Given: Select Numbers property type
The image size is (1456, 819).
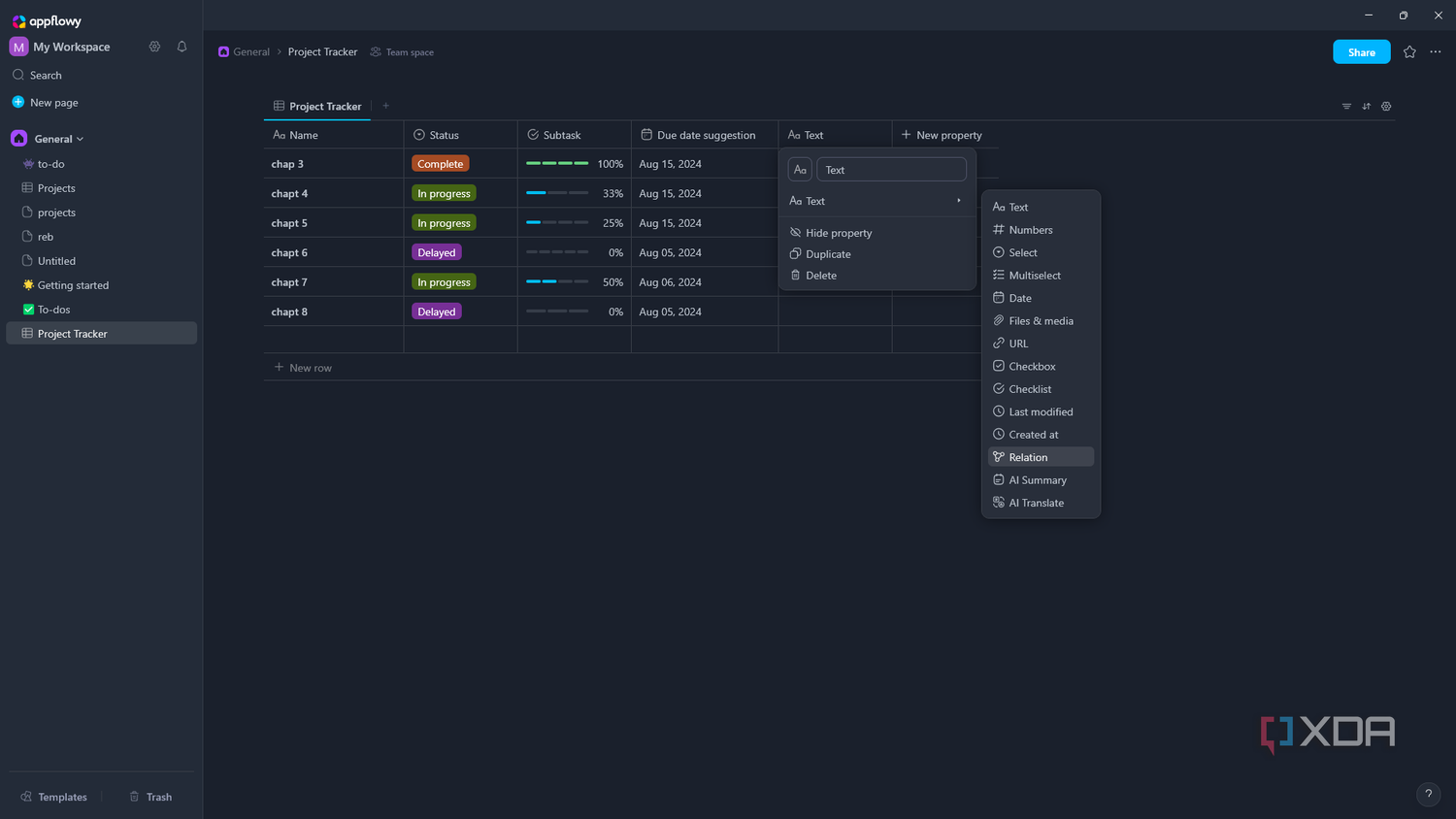Looking at the screenshot, I should [x=1041, y=230].
